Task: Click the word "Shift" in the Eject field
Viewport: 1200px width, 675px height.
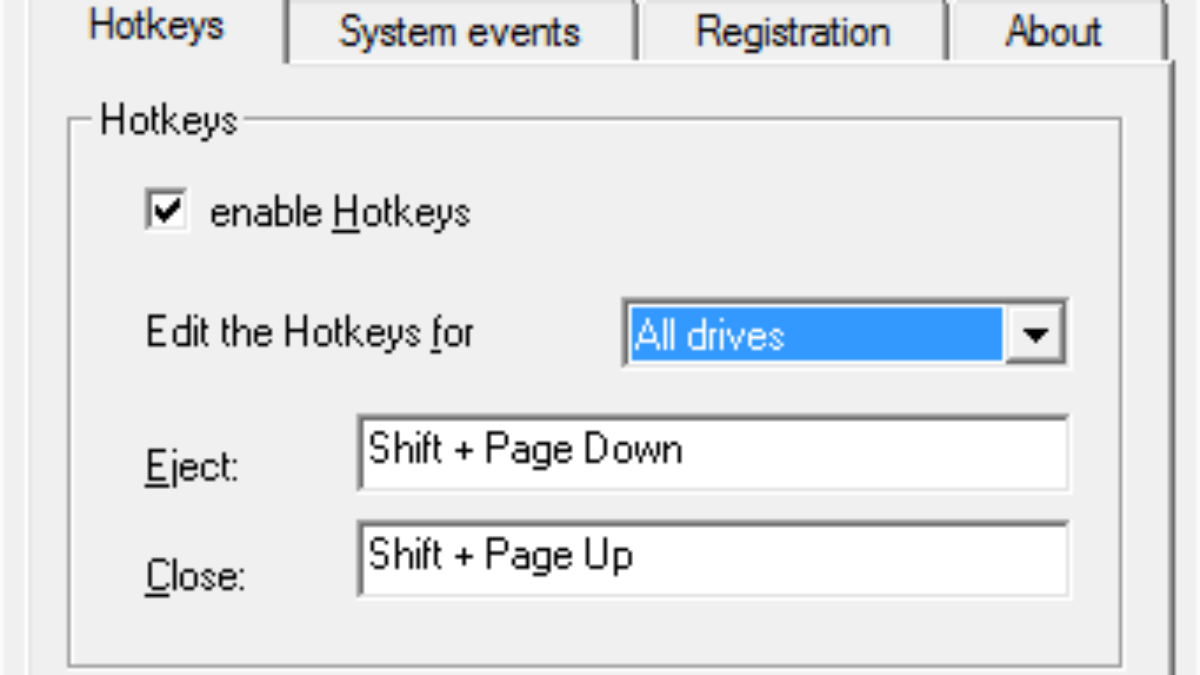Action: click(405, 450)
